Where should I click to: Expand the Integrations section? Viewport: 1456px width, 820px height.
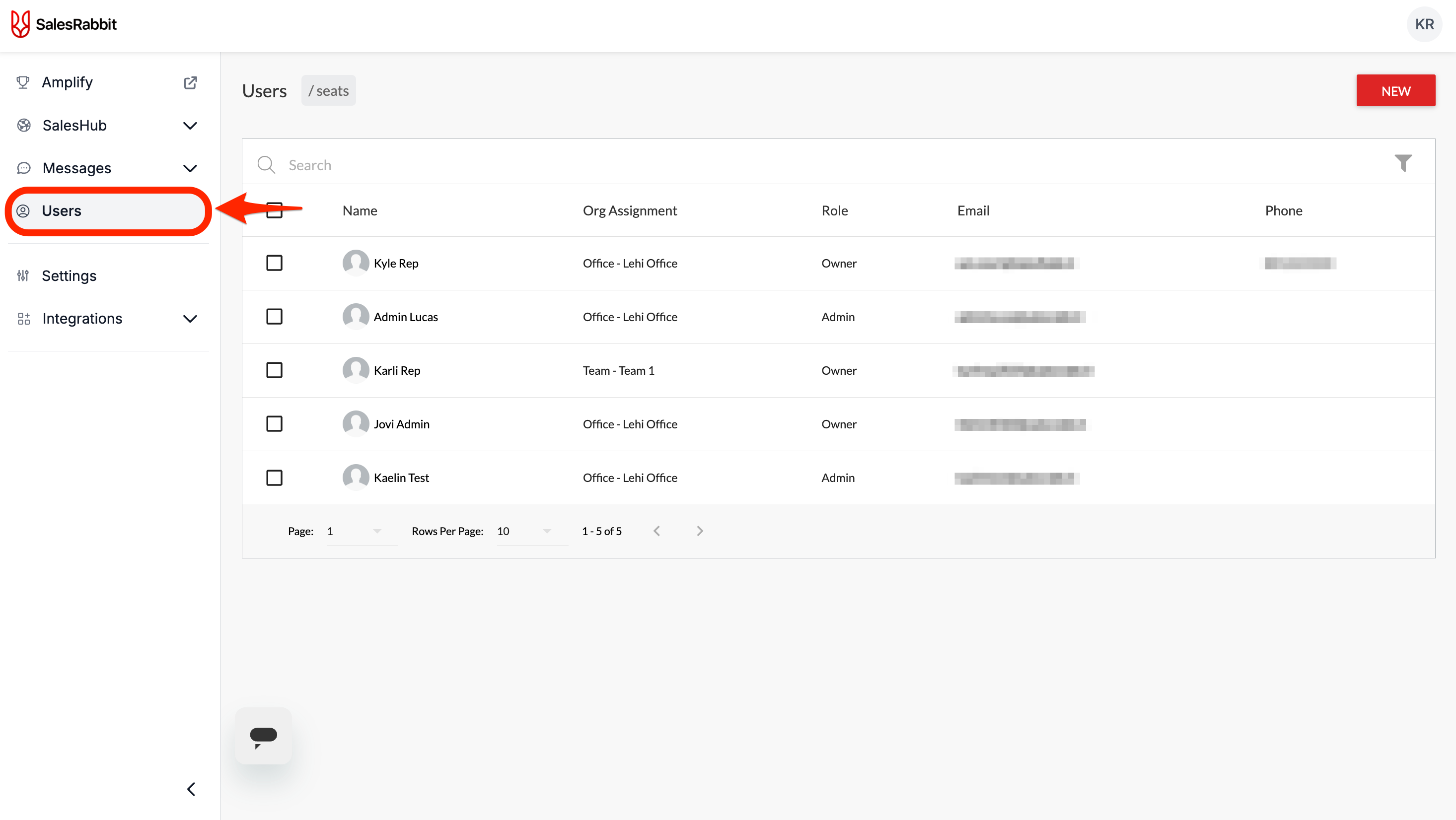pos(190,319)
